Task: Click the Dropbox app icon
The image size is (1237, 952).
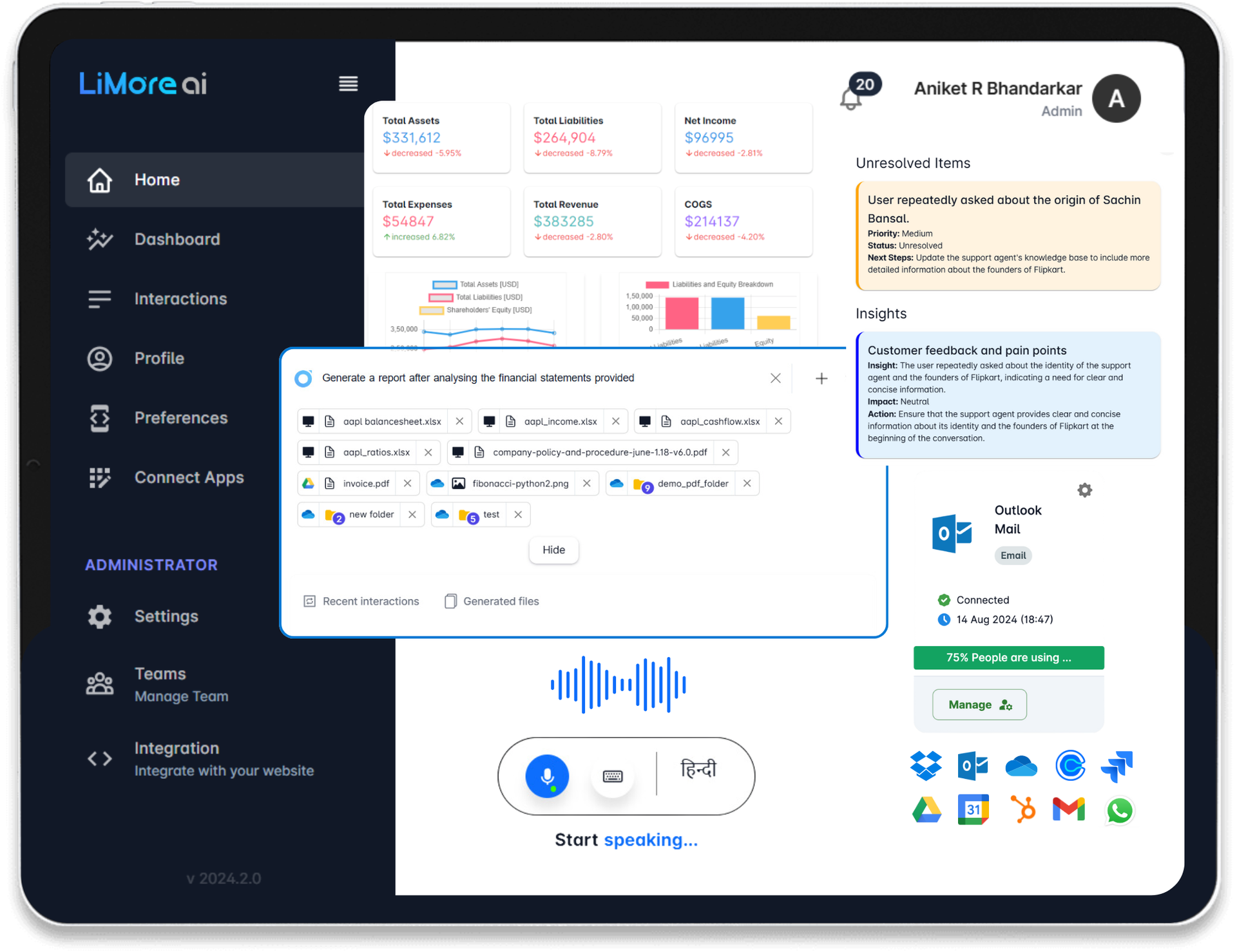Action: coord(926,766)
